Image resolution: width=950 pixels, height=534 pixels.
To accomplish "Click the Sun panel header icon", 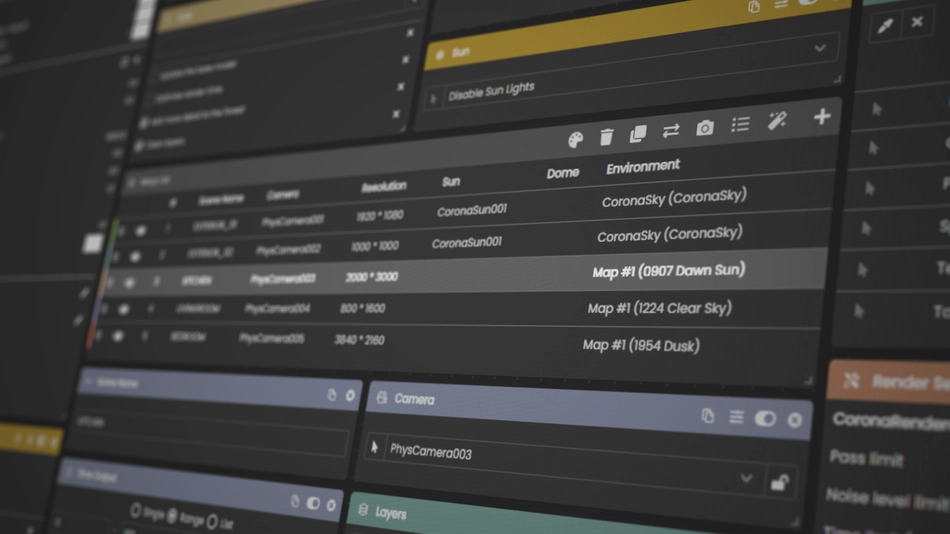I will click(x=440, y=55).
